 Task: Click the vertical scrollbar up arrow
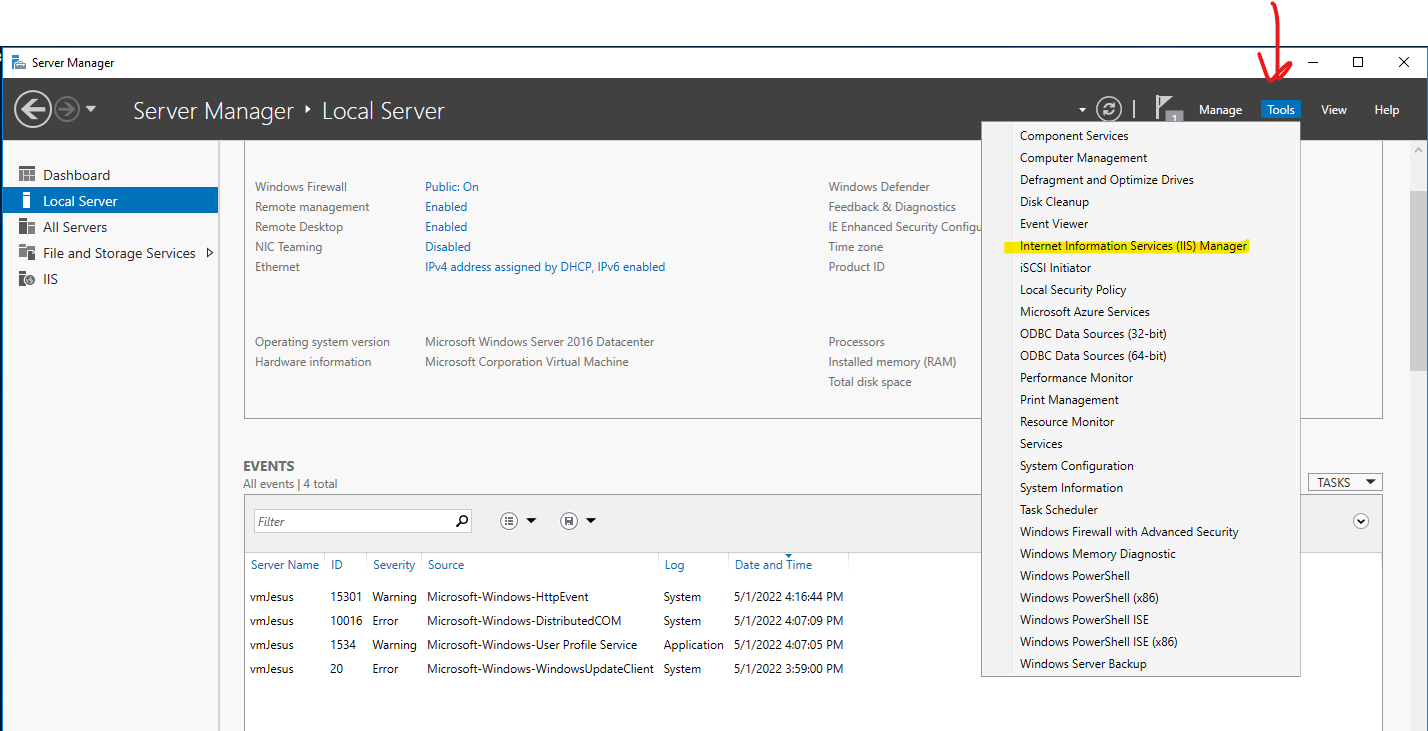click(1419, 149)
